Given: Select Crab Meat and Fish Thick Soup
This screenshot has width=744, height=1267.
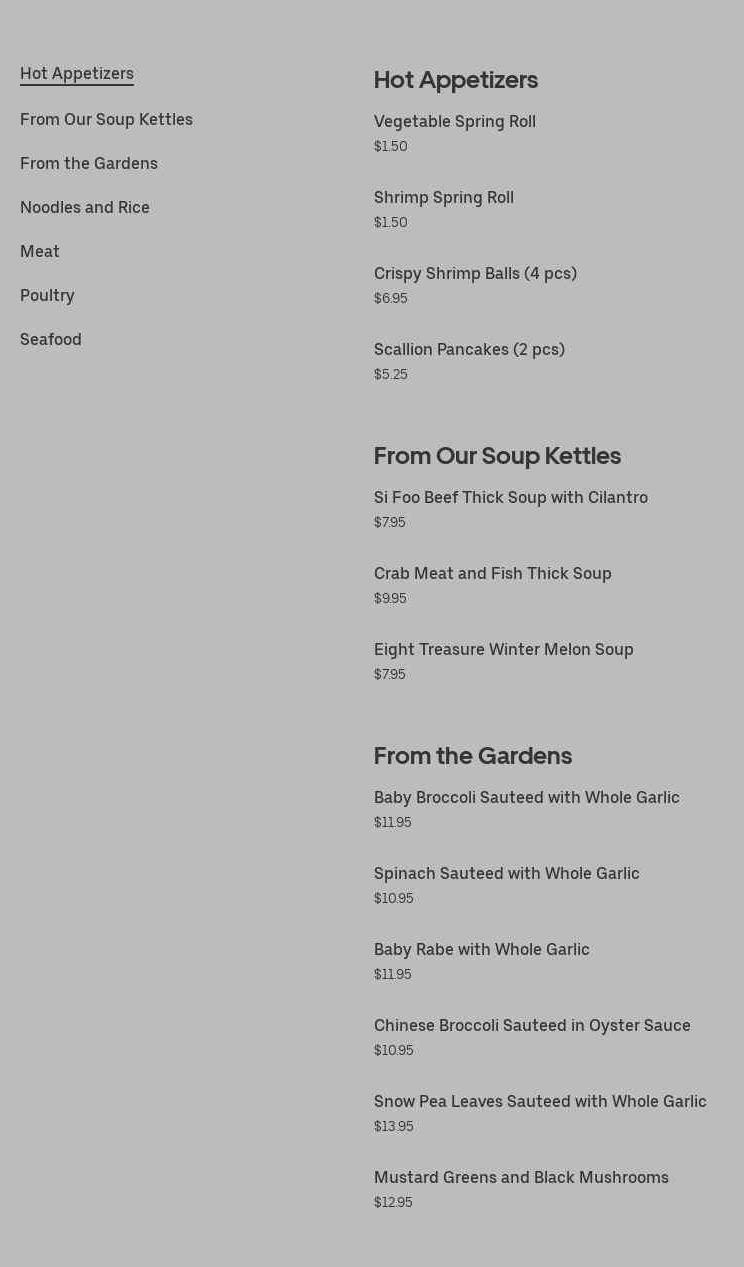Looking at the screenshot, I should point(493,573).
